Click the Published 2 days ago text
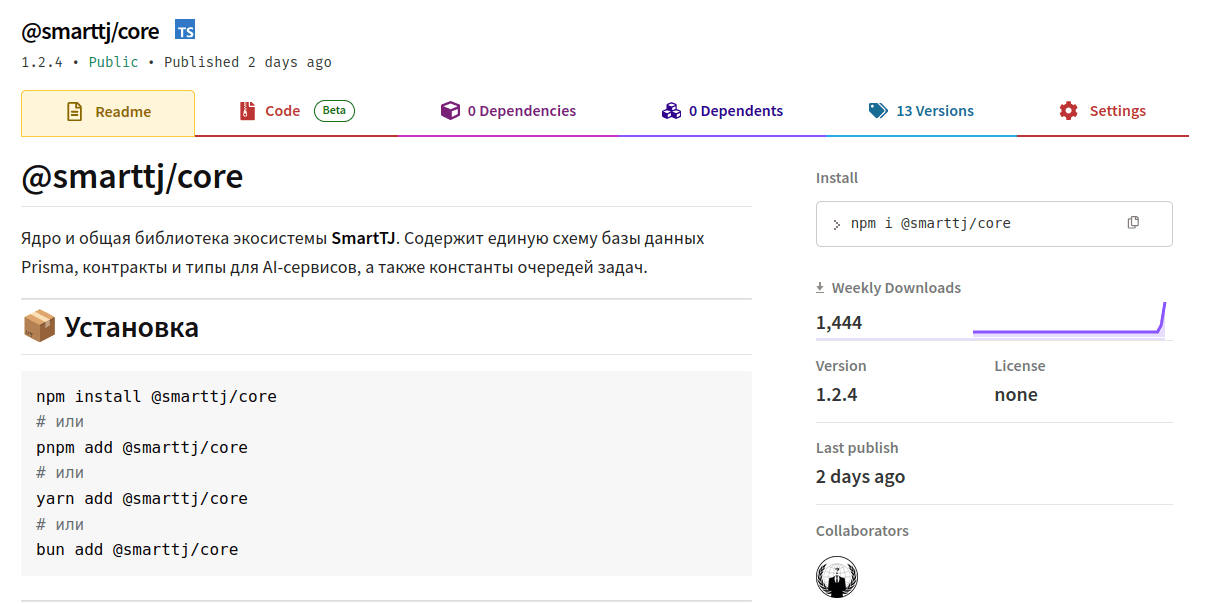This screenshot has height=604, width=1218. coord(248,62)
